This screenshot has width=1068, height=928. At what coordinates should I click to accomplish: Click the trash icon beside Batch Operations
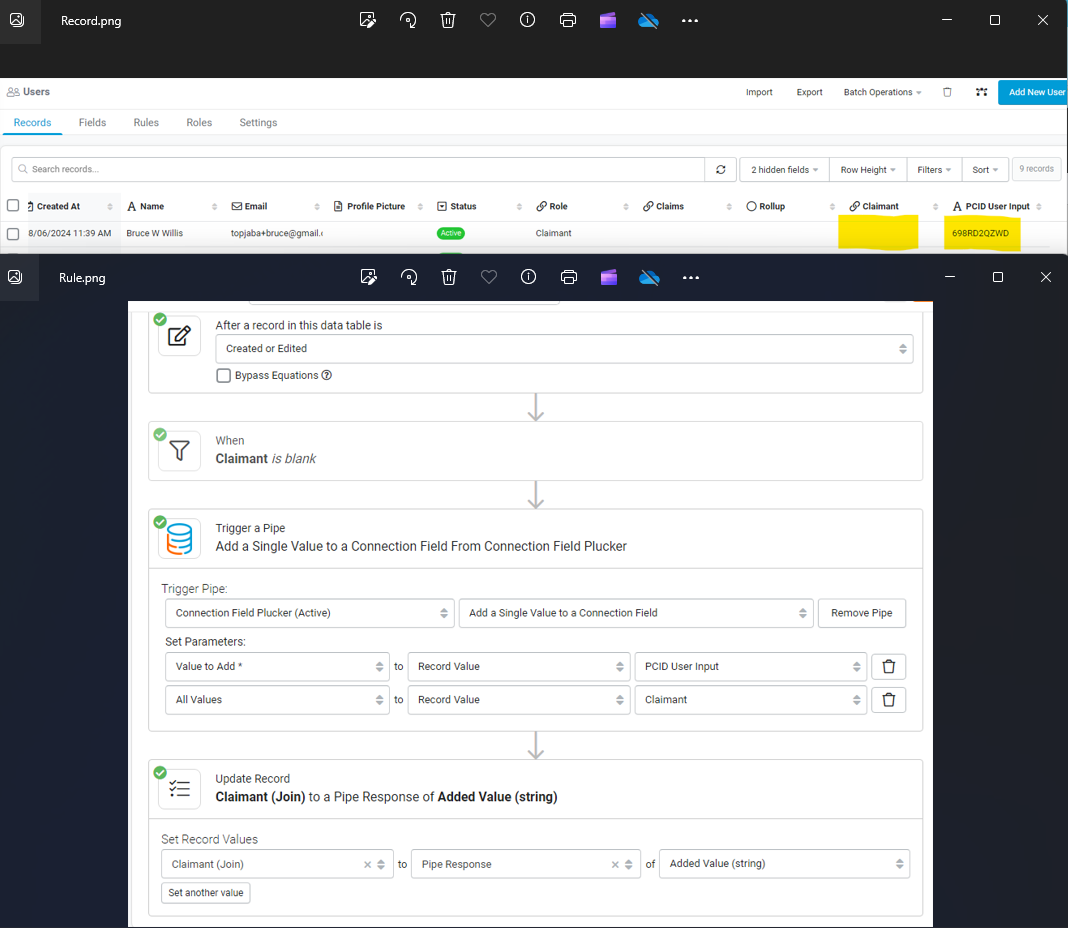pyautogui.click(x=947, y=92)
